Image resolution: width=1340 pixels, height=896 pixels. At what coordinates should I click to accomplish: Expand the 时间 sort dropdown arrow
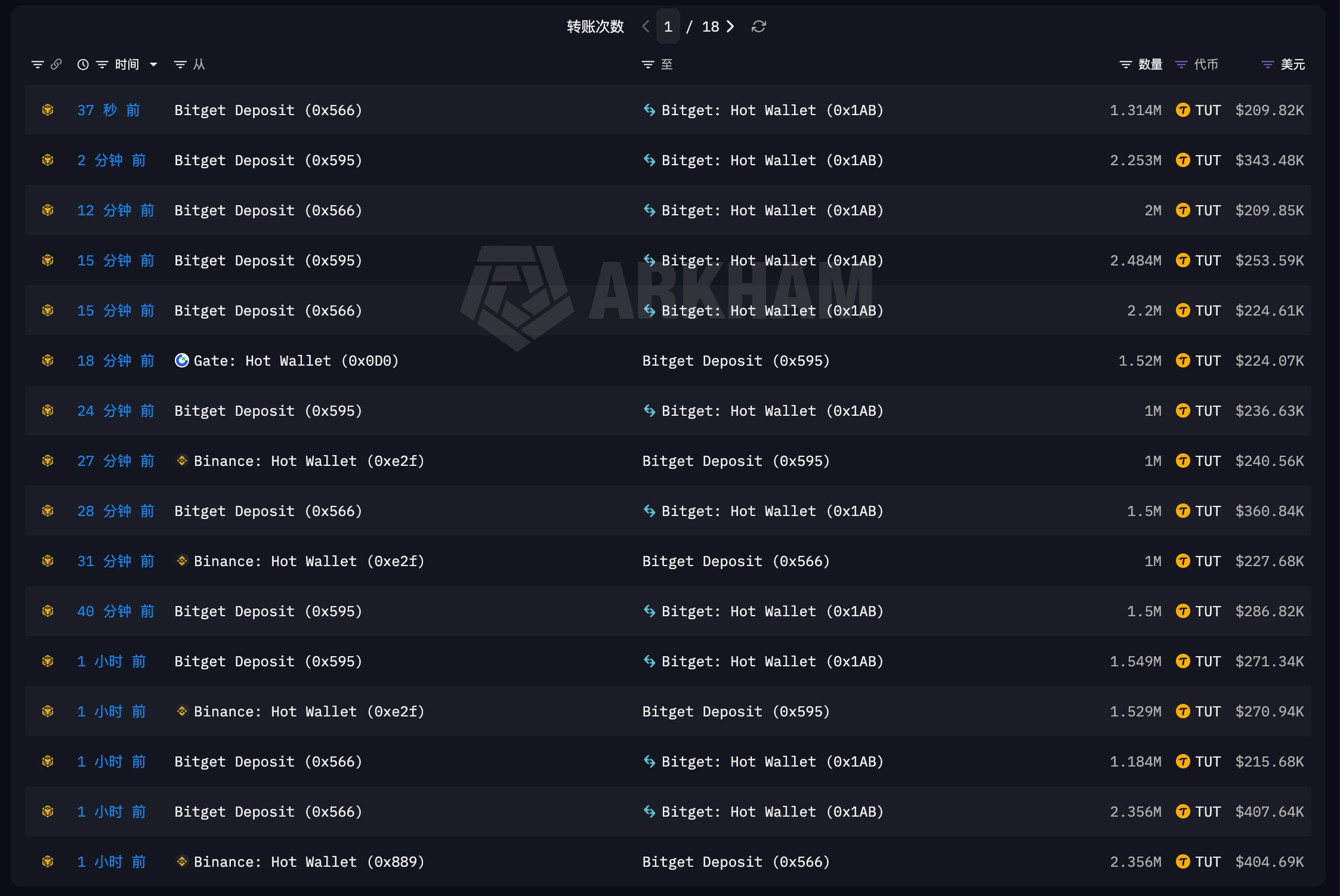coord(154,64)
